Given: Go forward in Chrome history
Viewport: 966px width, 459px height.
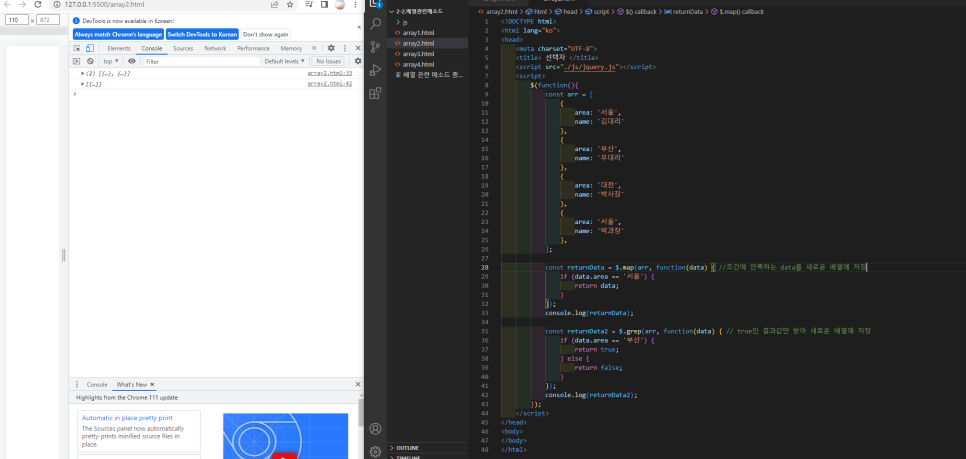Looking at the screenshot, I should point(23,4).
